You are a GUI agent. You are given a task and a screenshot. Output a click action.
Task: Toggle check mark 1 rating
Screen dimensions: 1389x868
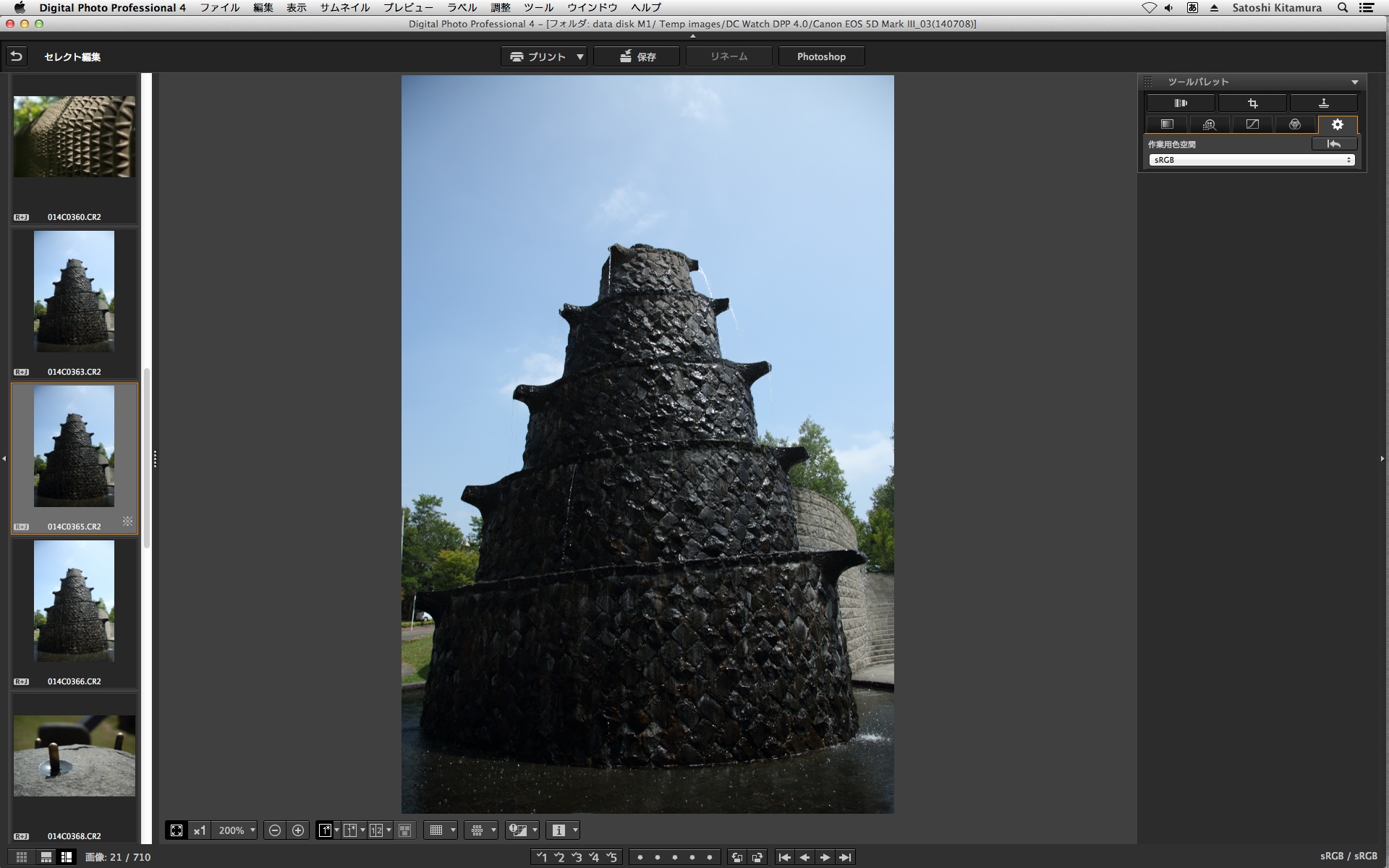click(x=541, y=857)
